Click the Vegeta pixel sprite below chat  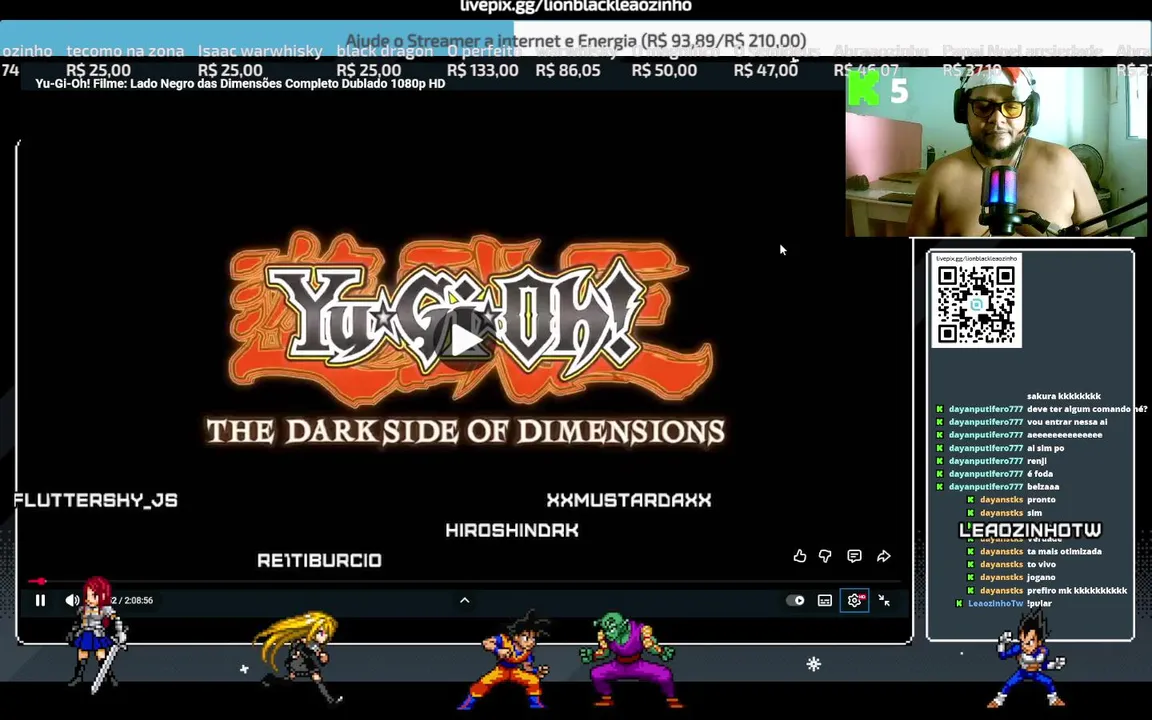click(x=1028, y=658)
